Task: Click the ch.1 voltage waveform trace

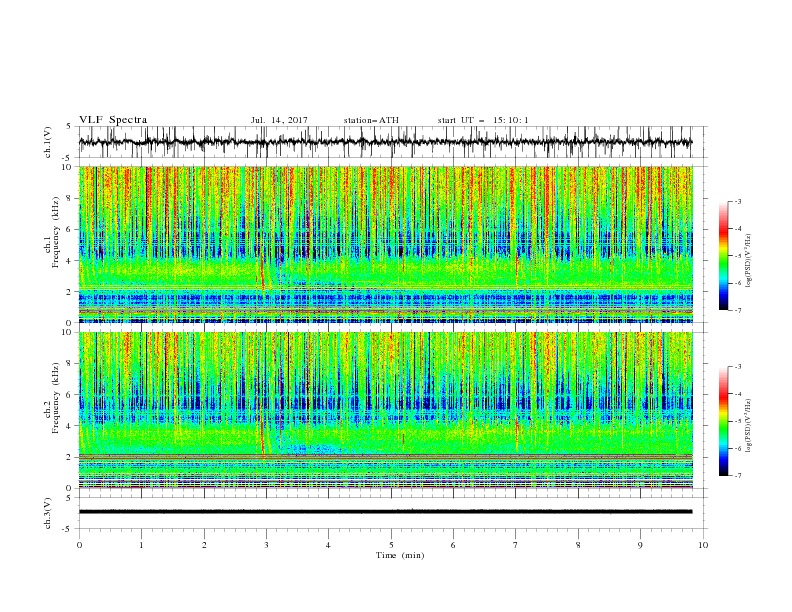Action: click(385, 142)
